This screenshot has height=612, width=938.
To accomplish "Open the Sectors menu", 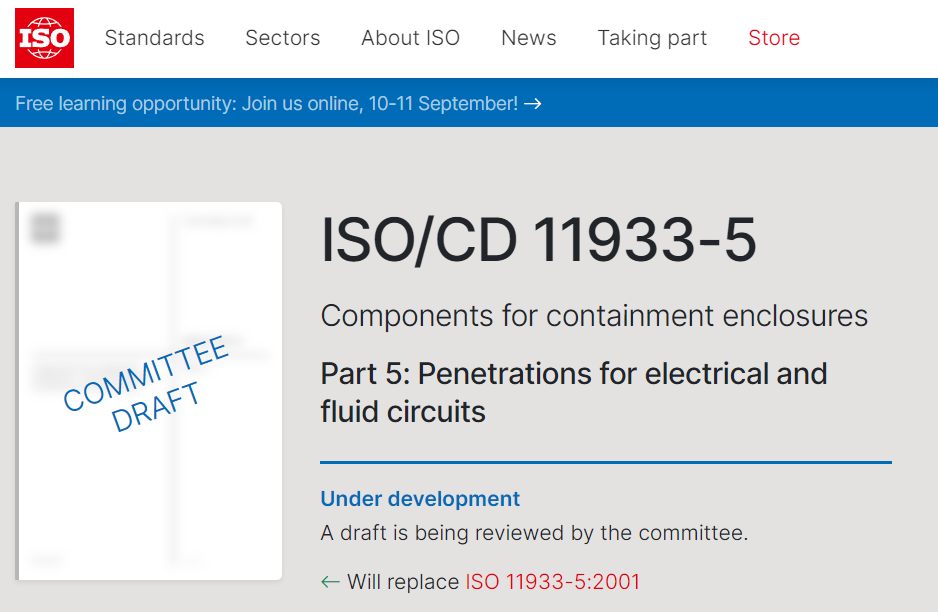I will click(x=282, y=38).
